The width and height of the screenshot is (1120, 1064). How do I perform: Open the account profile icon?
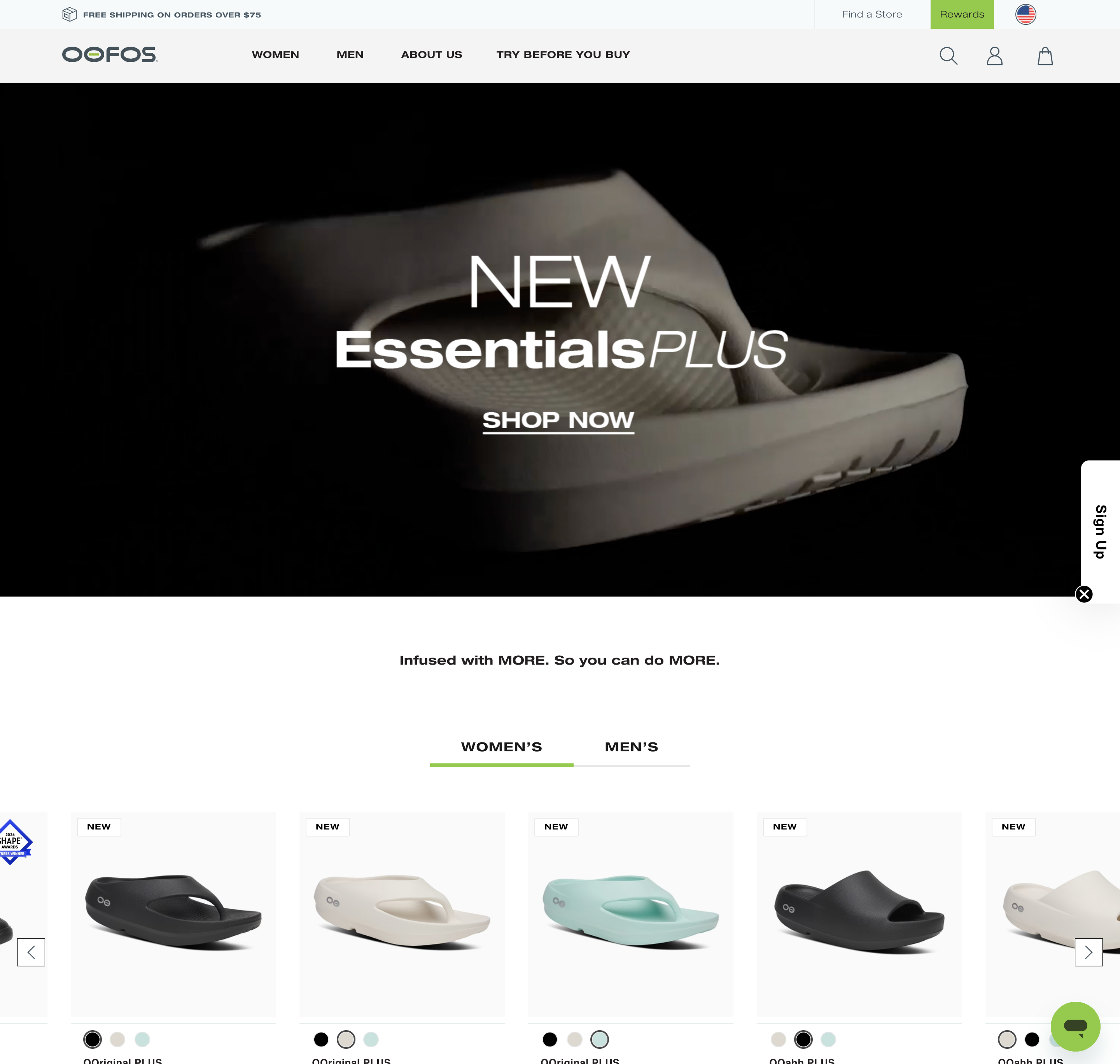[995, 56]
